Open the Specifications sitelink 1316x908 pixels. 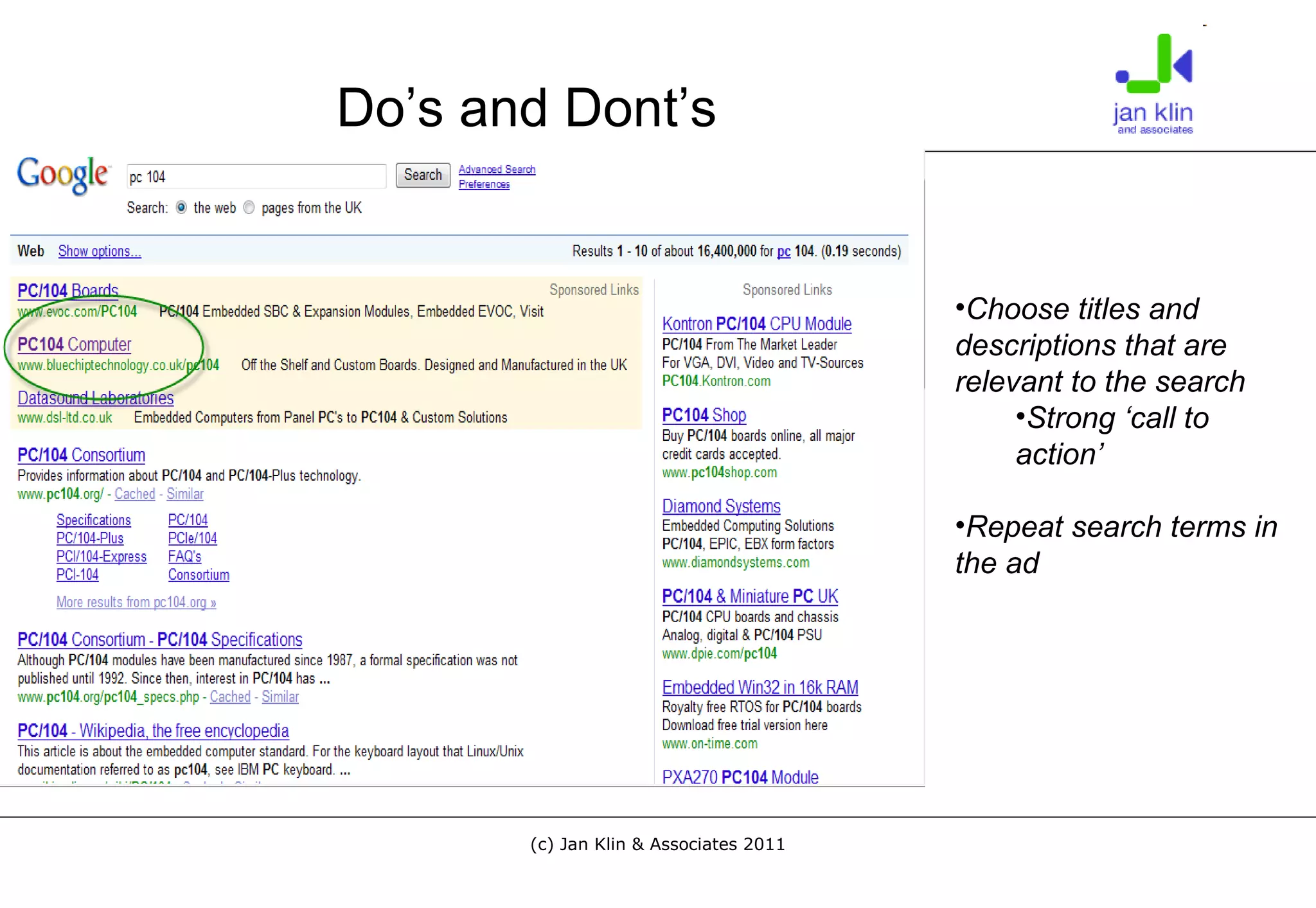pos(94,520)
